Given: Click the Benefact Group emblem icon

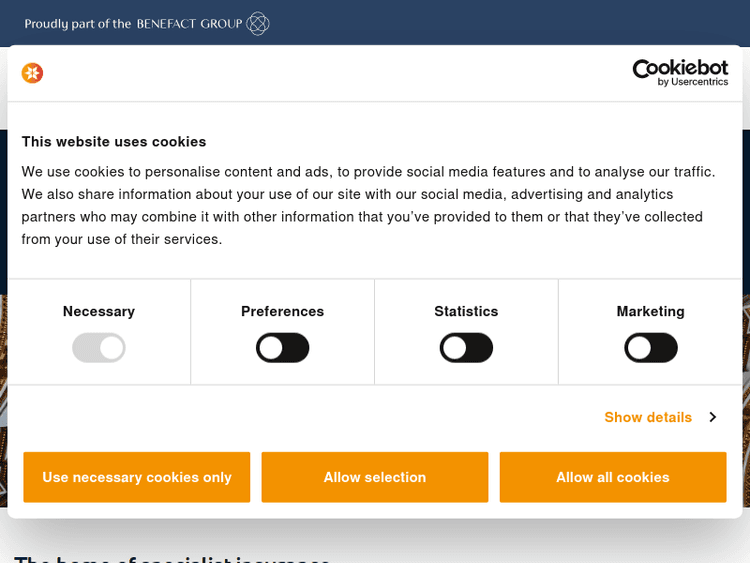Looking at the screenshot, I should click(258, 23).
